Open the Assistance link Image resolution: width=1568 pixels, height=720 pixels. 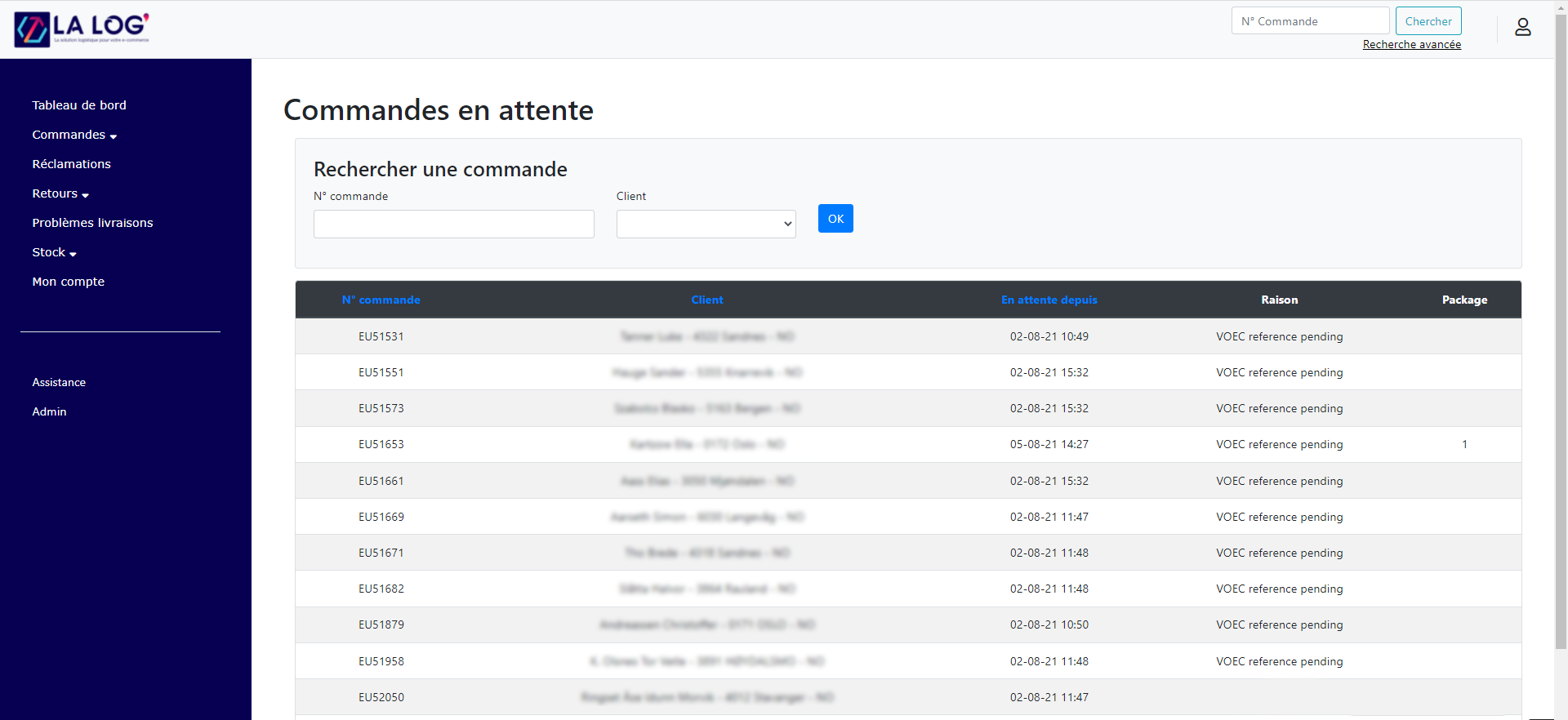click(59, 382)
